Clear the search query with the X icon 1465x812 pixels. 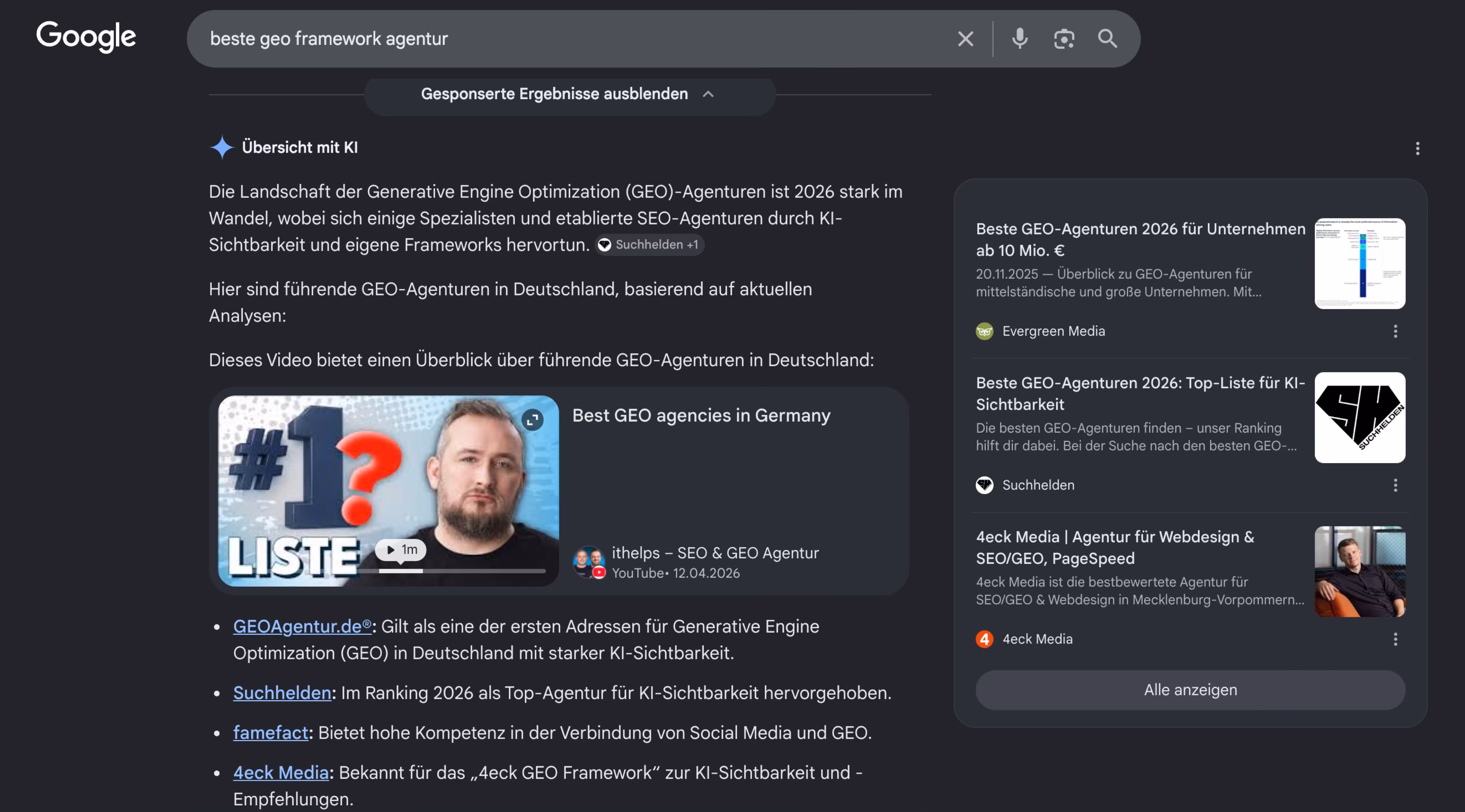pos(965,39)
